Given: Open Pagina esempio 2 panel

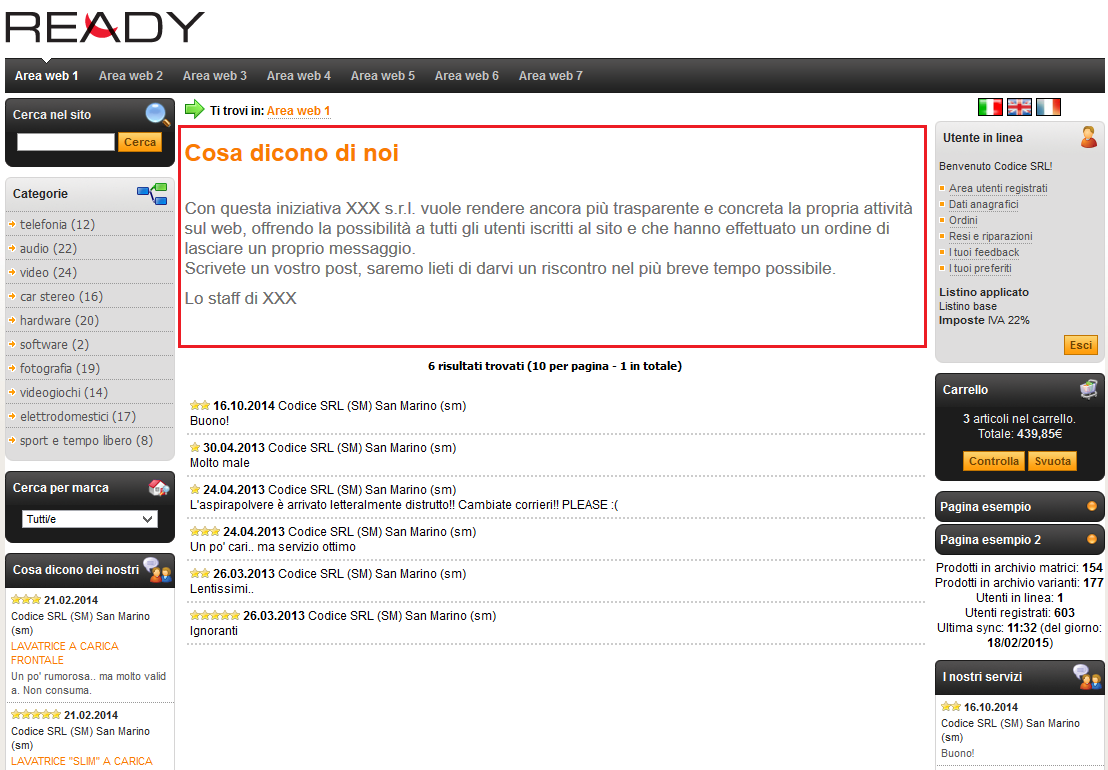Looking at the screenshot, I should point(1020,540).
